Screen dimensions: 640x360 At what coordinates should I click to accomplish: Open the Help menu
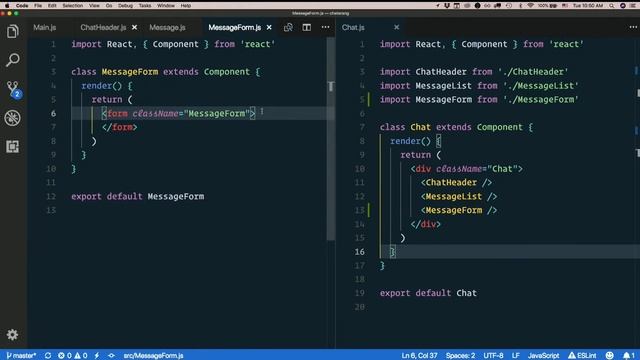click(186, 6)
